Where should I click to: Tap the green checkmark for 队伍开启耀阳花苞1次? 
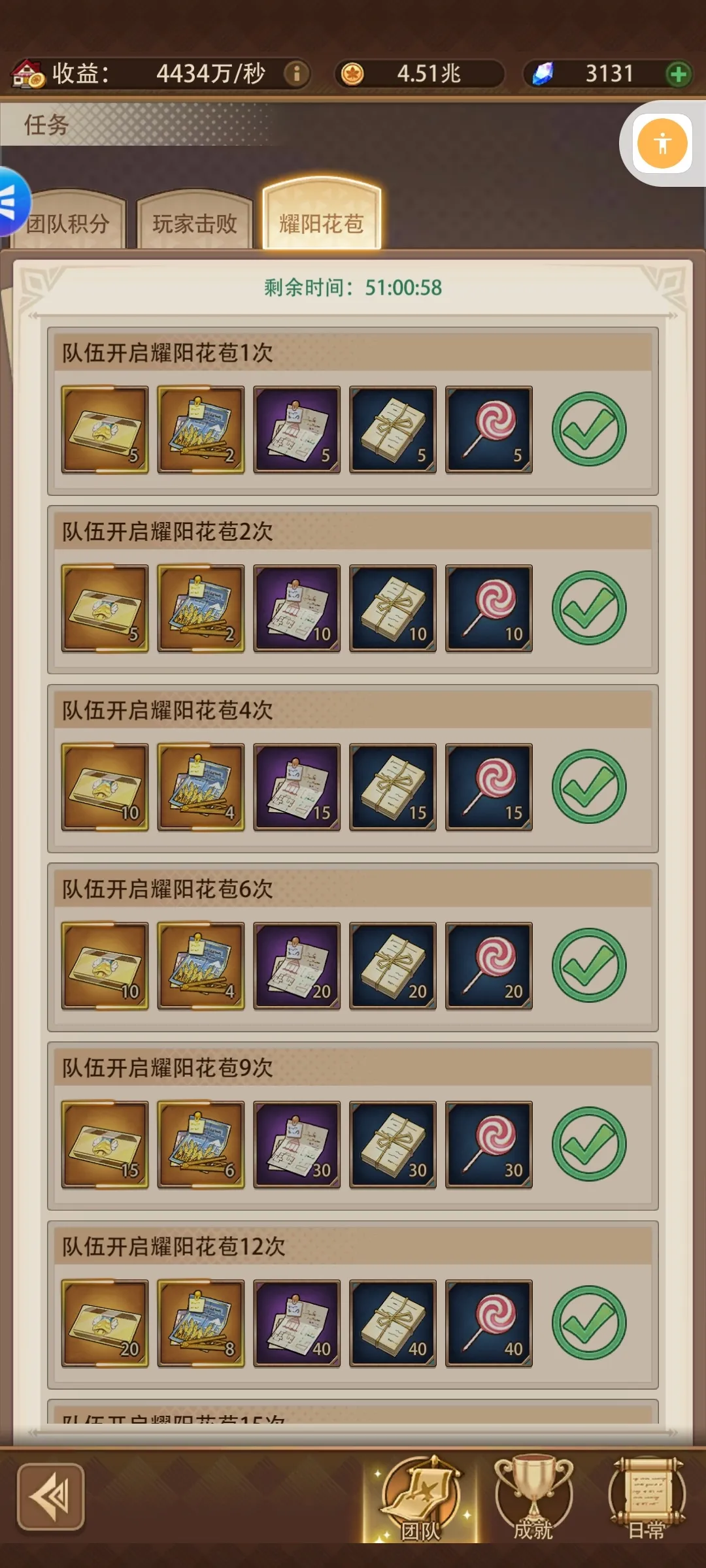click(589, 429)
